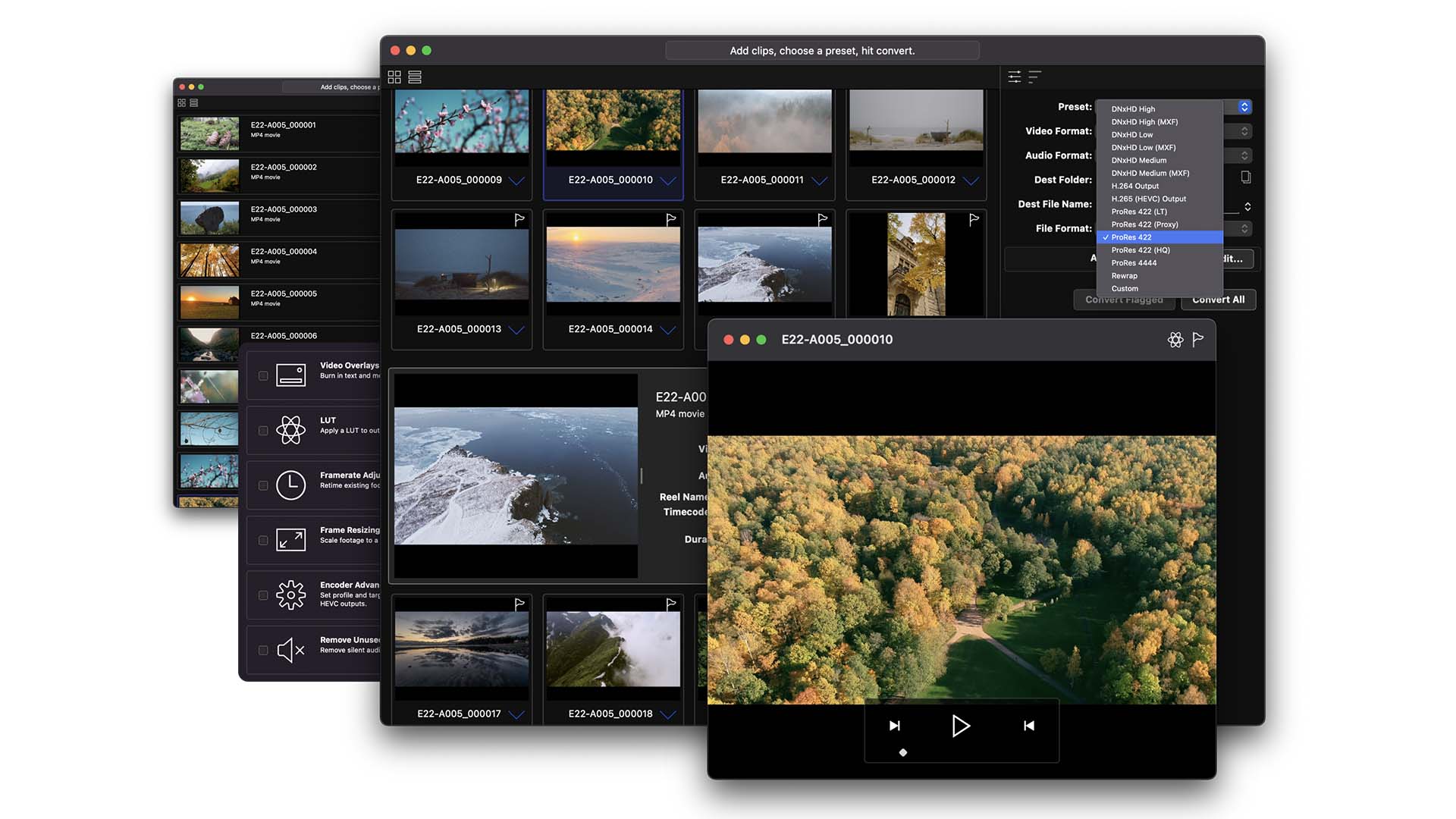This screenshot has width=1456, height=819.
Task: Select ProRes 4444 in preset menu
Action: coord(1134,263)
